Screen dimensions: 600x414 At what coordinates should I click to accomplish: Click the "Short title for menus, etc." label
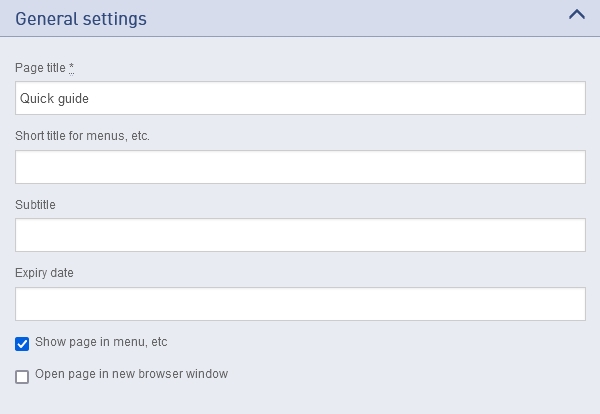tap(82, 136)
